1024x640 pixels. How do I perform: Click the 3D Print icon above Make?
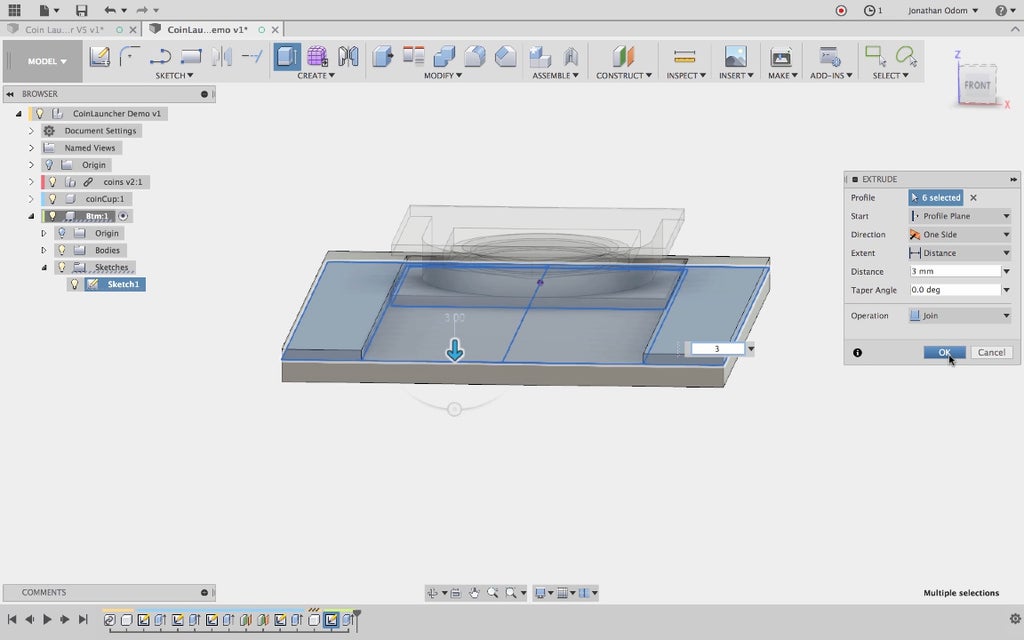780,57
